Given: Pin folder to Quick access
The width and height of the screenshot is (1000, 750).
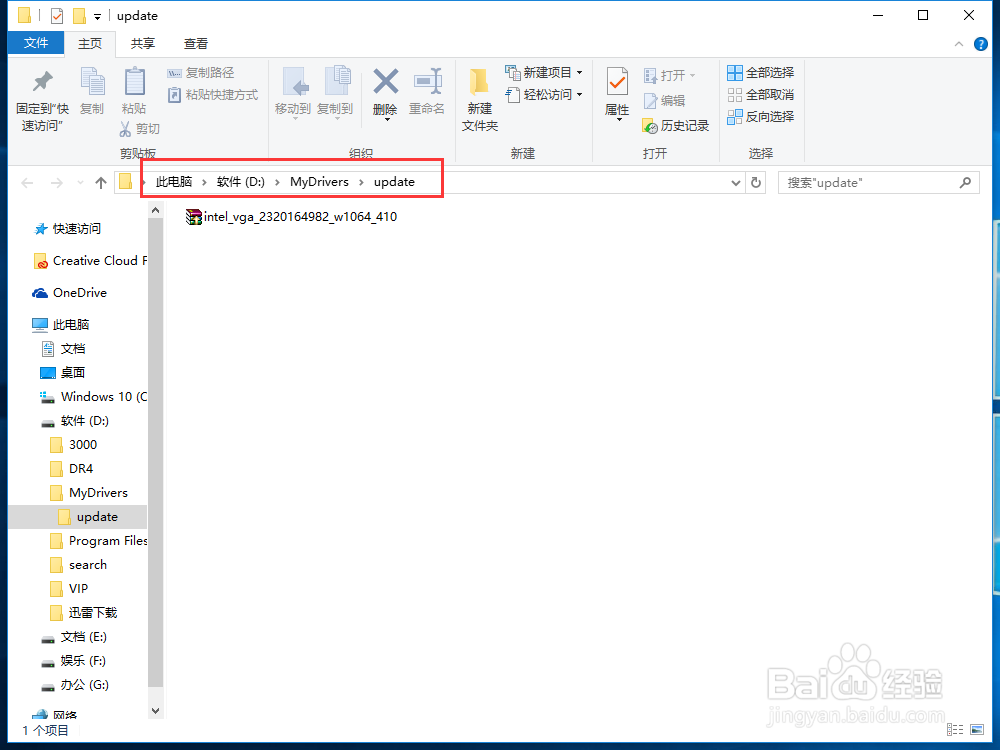Looking at the screenshot, I should click(x=42, y=100).
